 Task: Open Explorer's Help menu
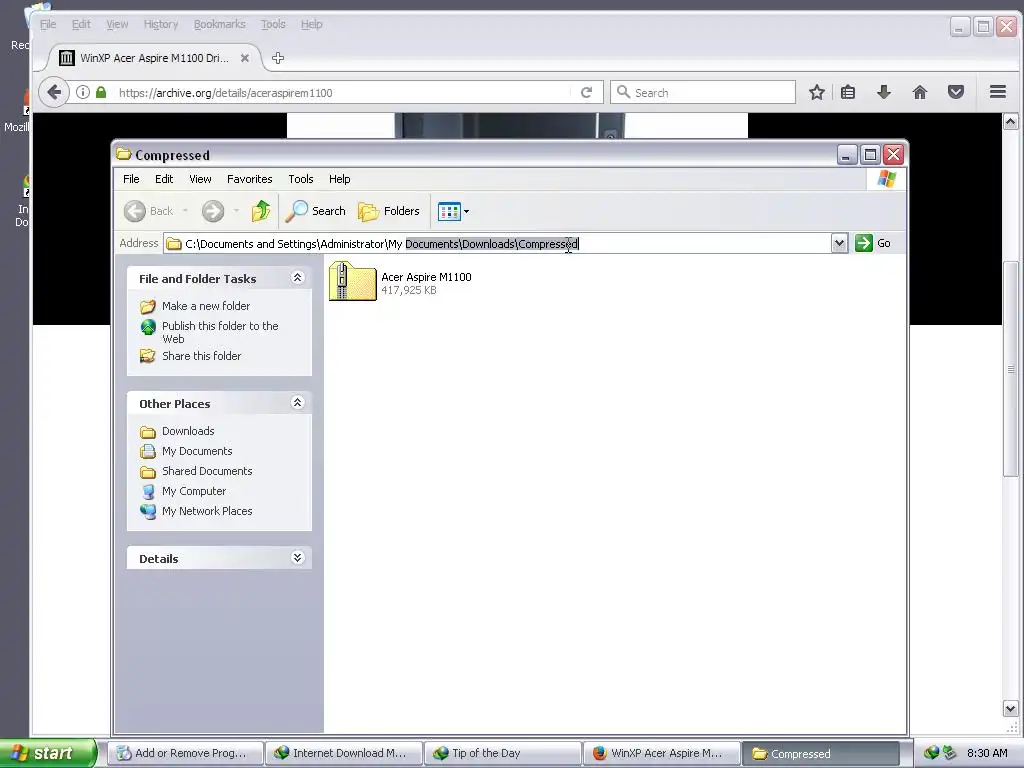coord(340,179)
